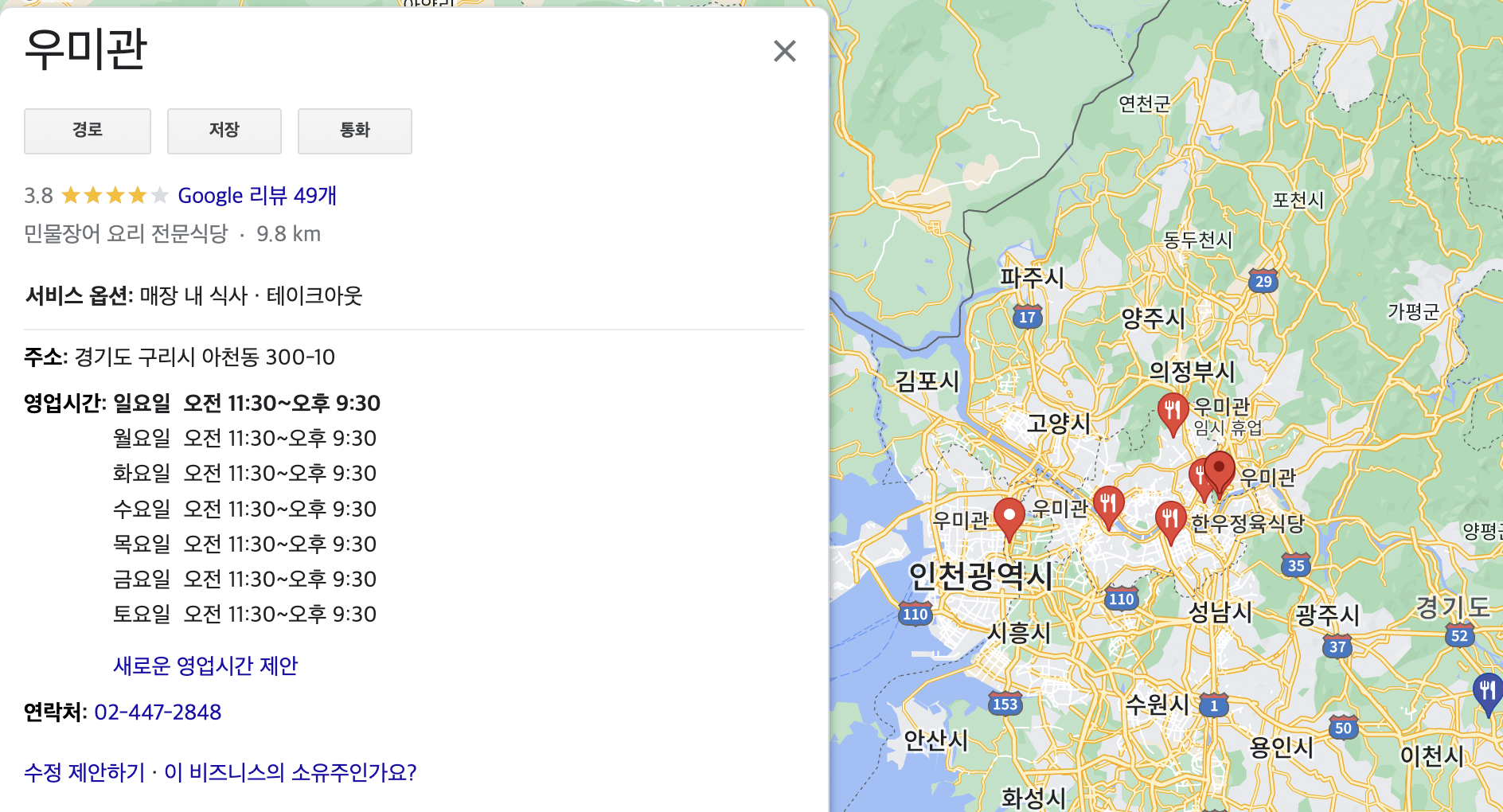Click 인천광역시 map label
Viewport: 1503px width, 812px height.
981,576
